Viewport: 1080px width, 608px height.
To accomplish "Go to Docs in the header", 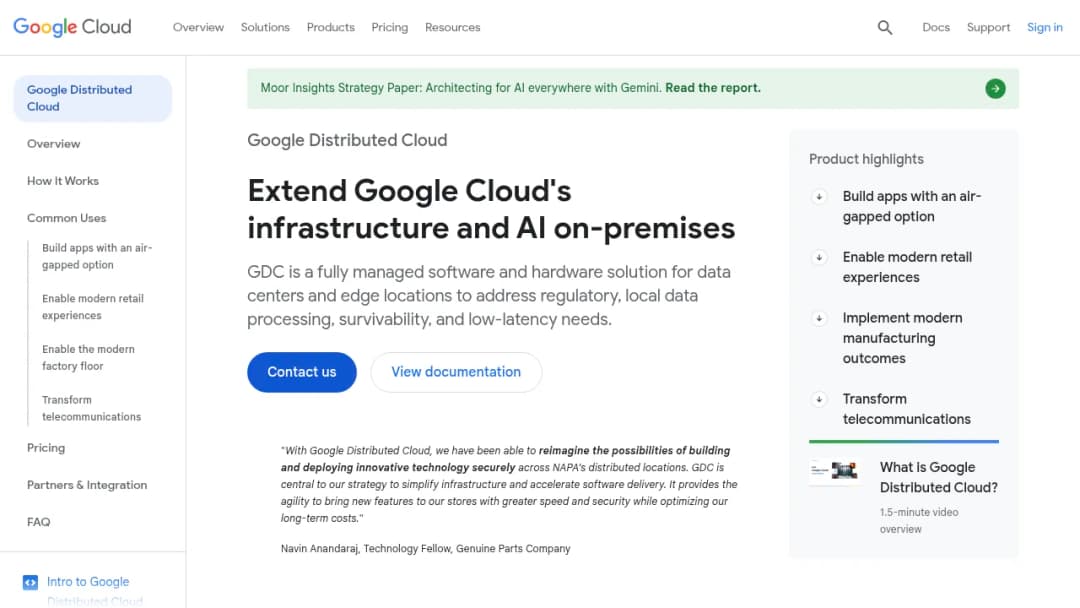I will click(x=936, y=28).
